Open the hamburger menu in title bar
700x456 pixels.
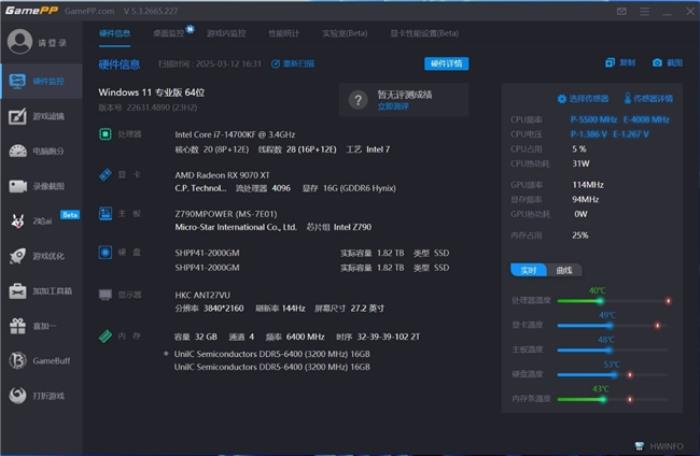644,11
